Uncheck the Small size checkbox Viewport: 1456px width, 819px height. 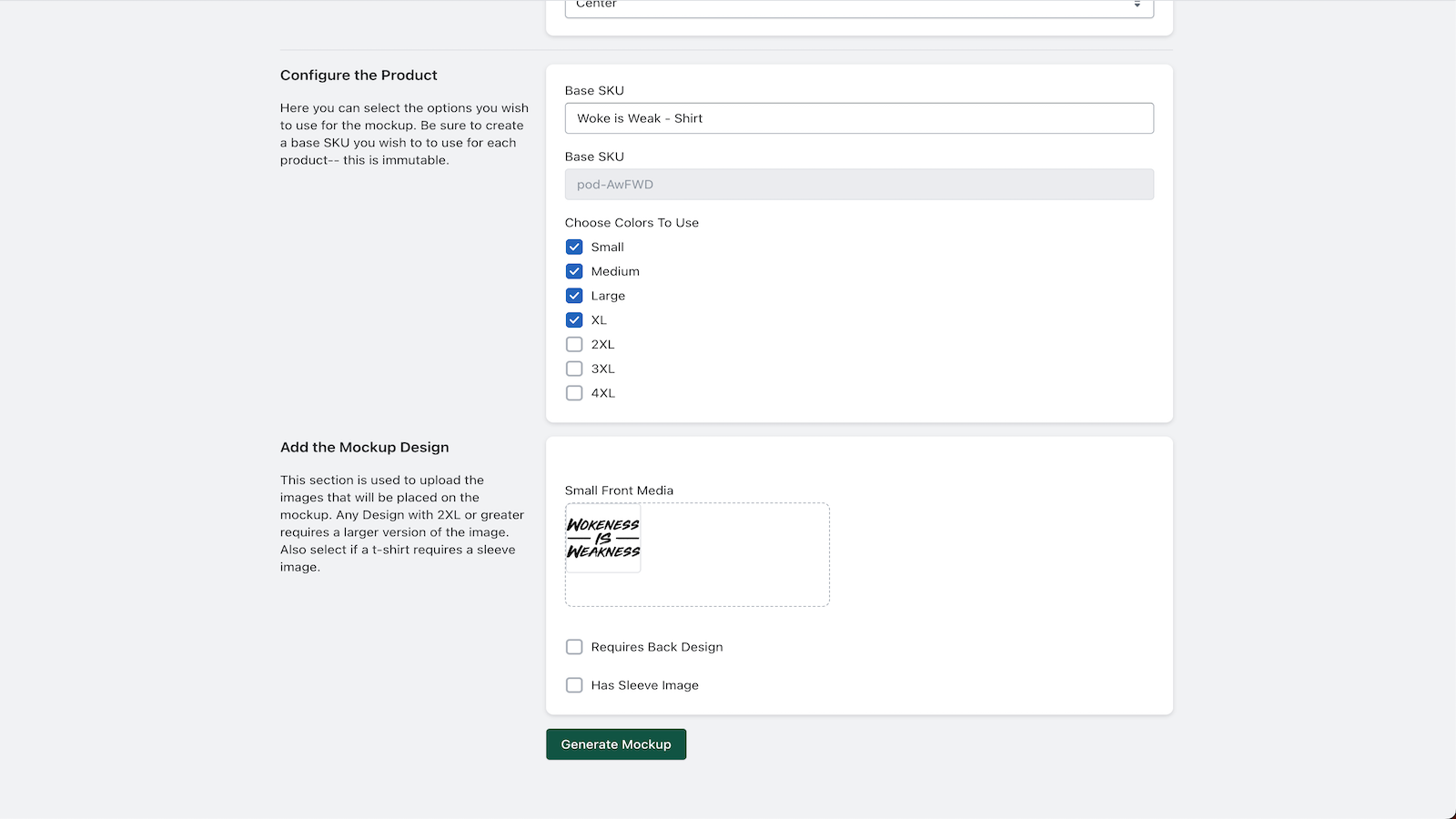[574, 247]
